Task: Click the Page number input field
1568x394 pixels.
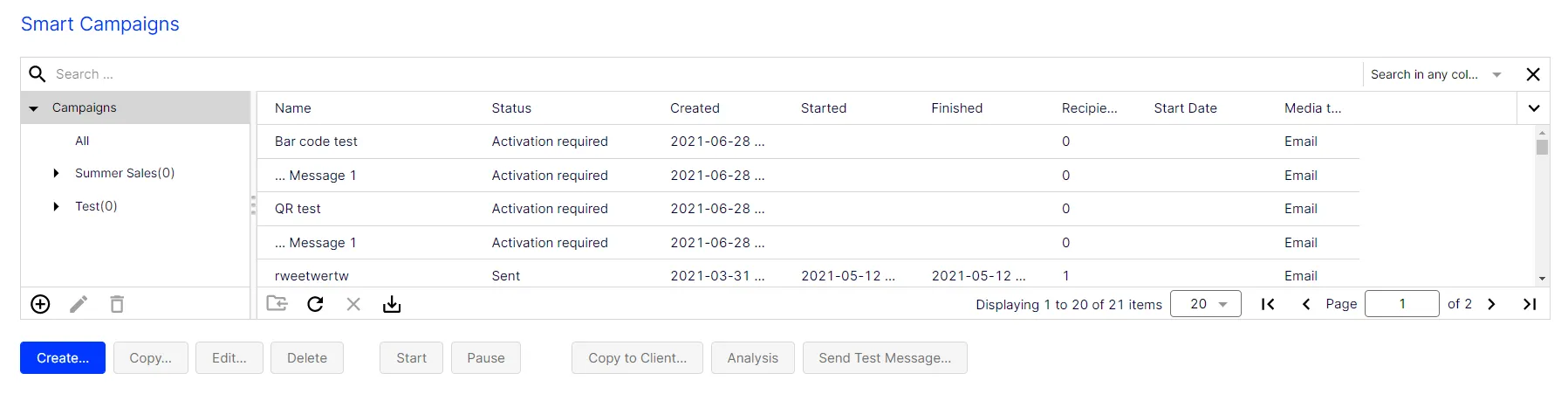Action: [x=1402, y=304]
